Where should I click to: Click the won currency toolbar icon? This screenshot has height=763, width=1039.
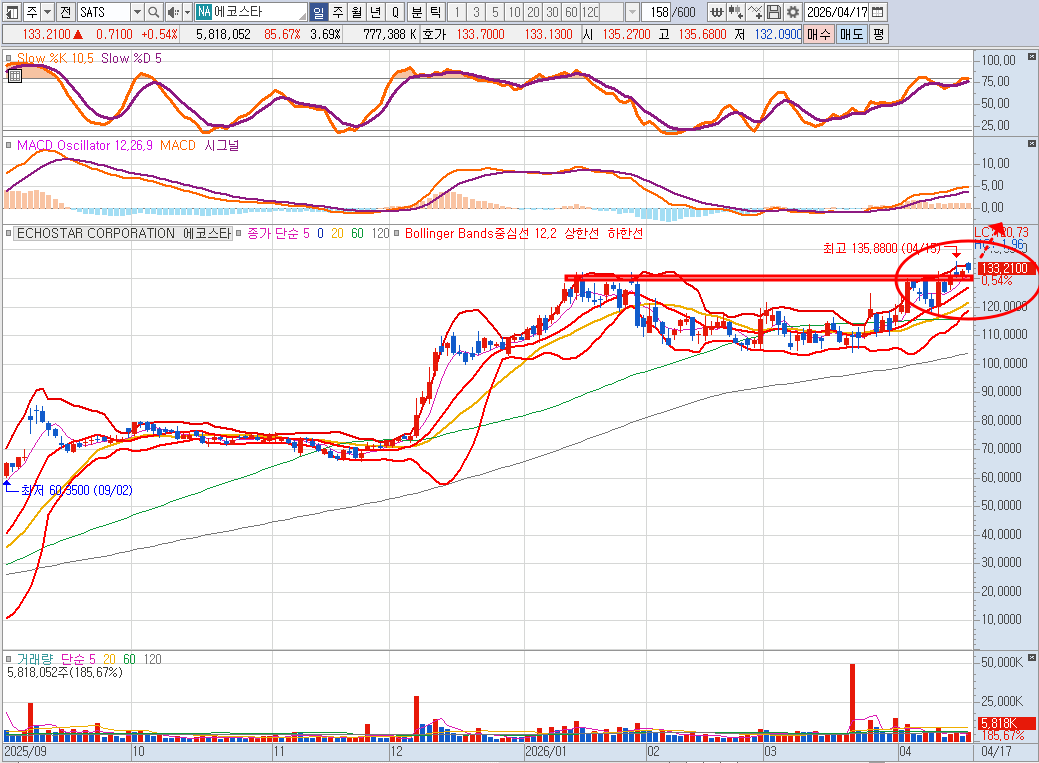(x=716, y=12)
